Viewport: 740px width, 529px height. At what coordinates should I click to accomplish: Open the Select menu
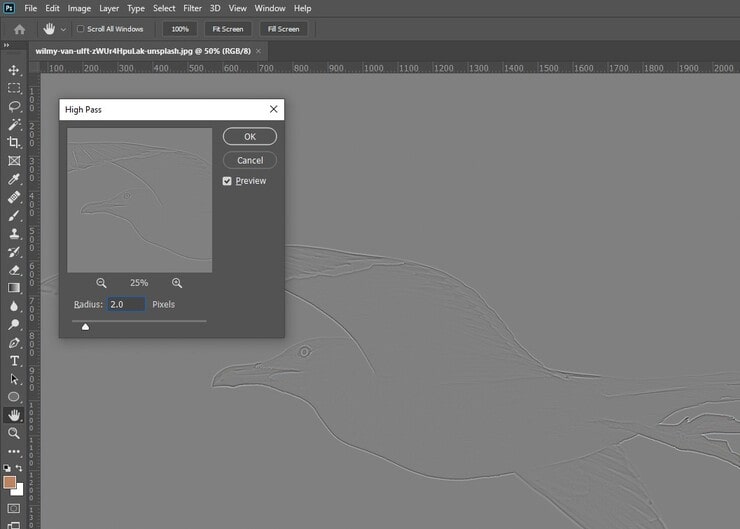point(164,8)
